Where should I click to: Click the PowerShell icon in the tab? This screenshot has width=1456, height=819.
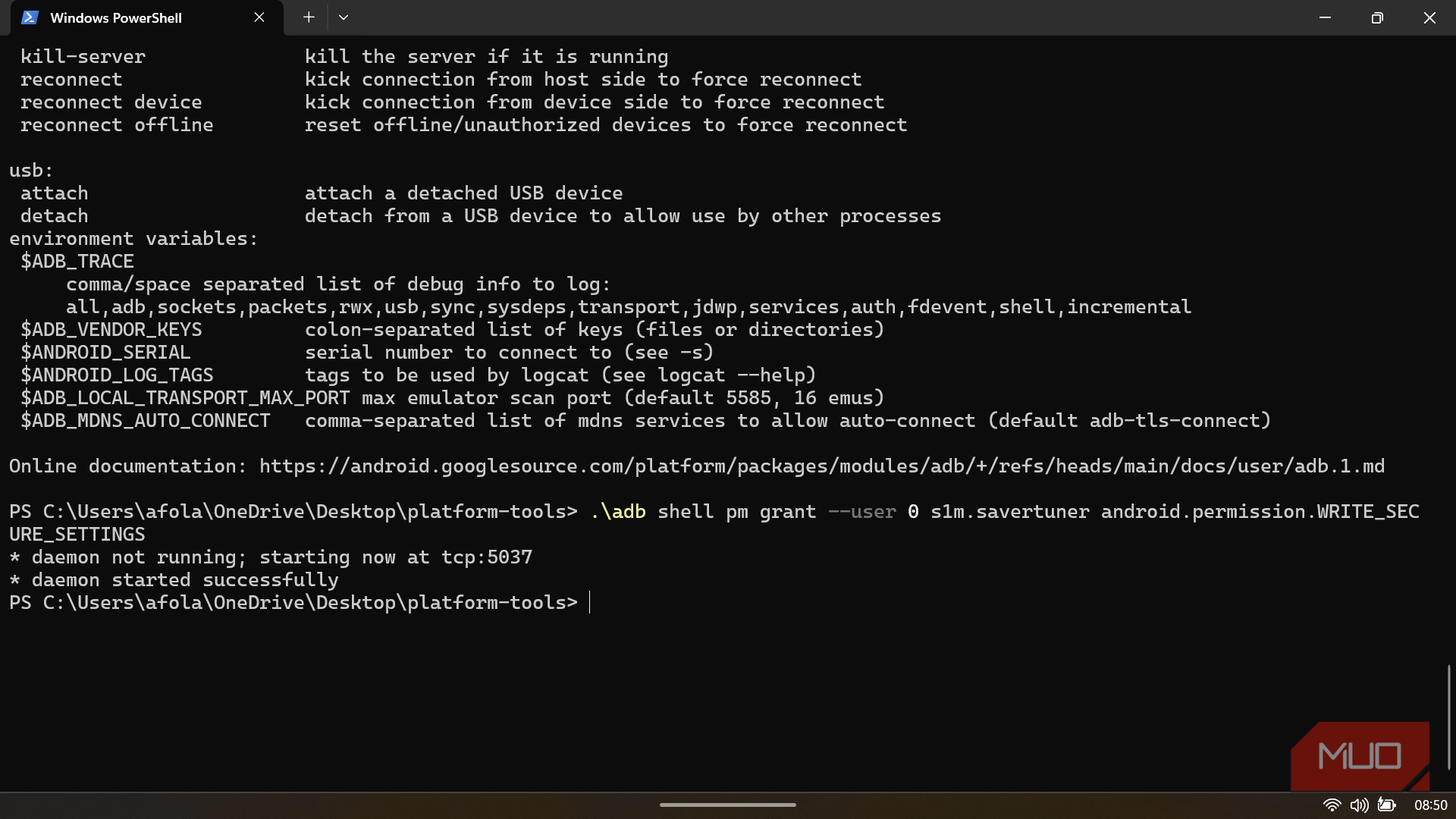tap(30, 17)
